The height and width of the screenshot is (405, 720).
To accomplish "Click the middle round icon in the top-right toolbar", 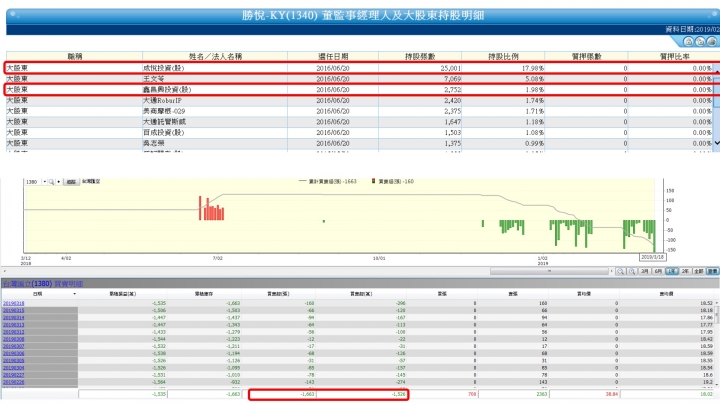I will pyautogui.click(x=700, y=42).
